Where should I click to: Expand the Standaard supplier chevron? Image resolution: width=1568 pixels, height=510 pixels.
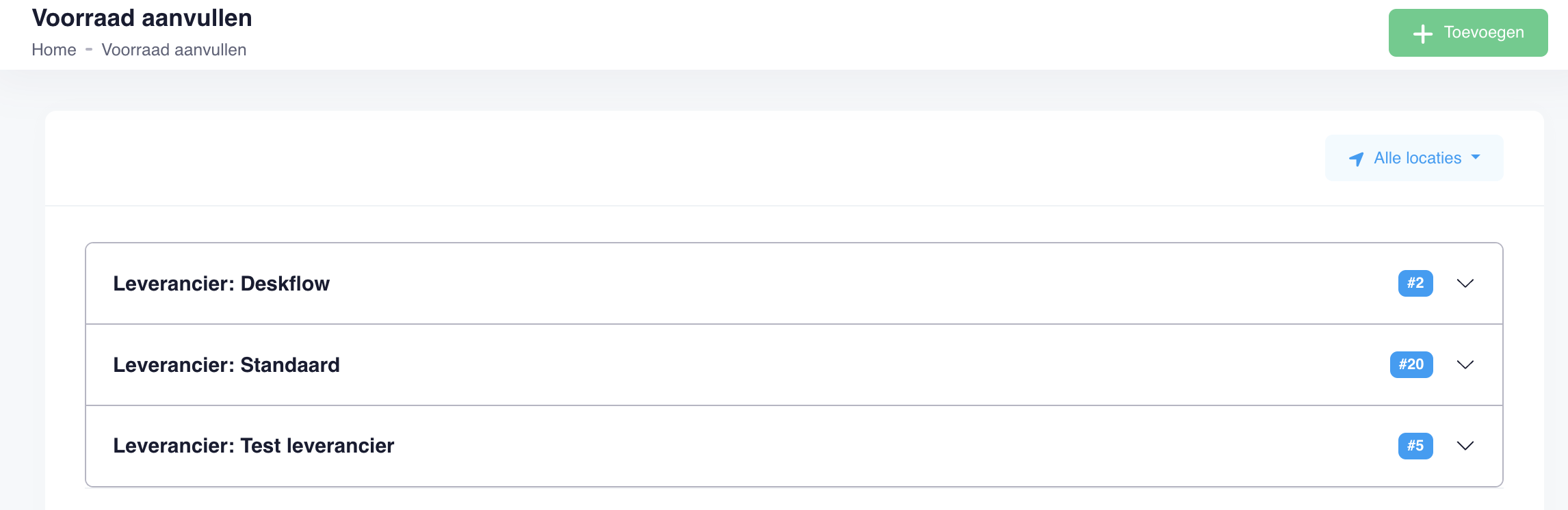pyautogui.click(x=1465, y=364)
